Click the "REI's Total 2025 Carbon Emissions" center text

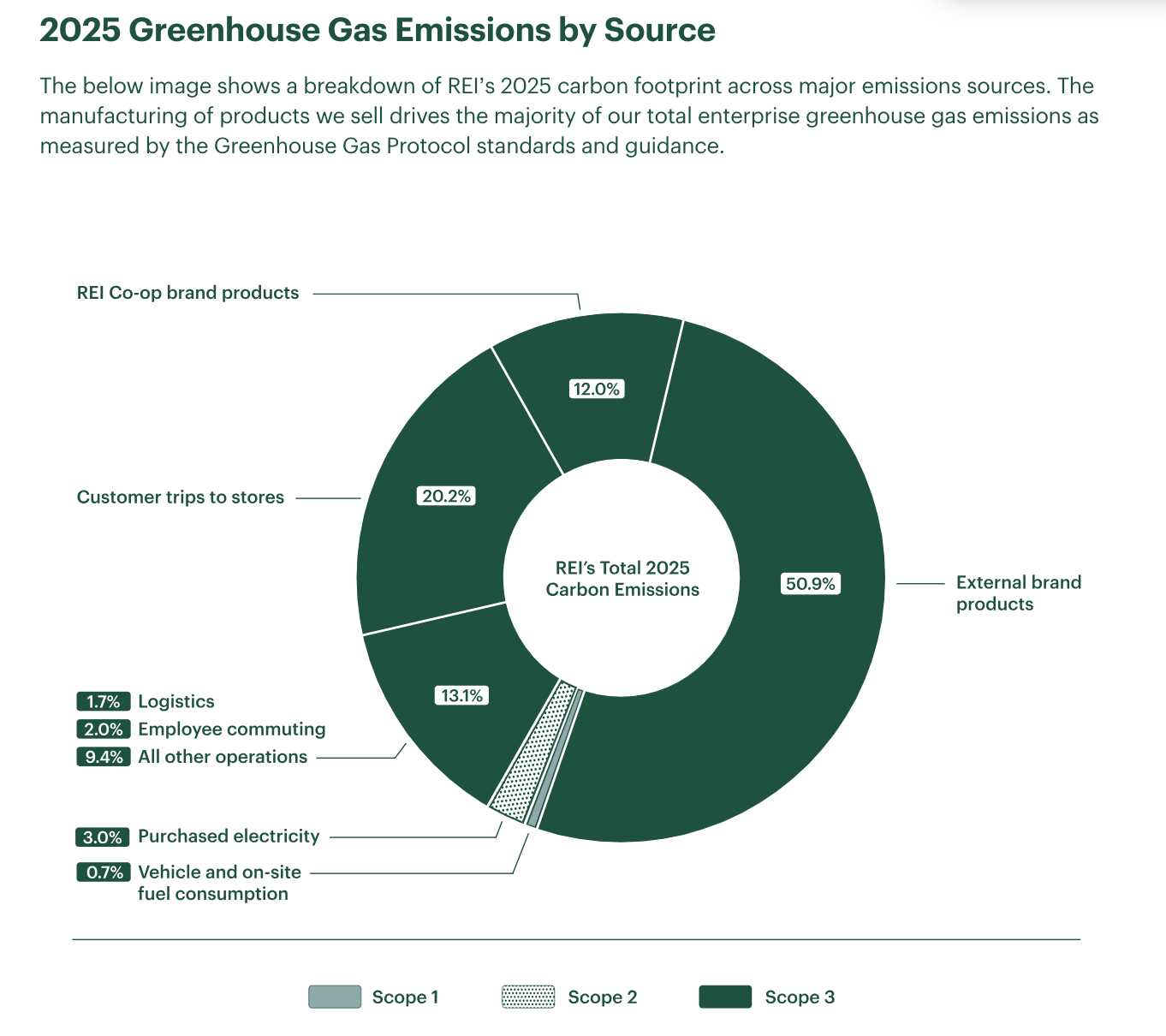[622, 579]
